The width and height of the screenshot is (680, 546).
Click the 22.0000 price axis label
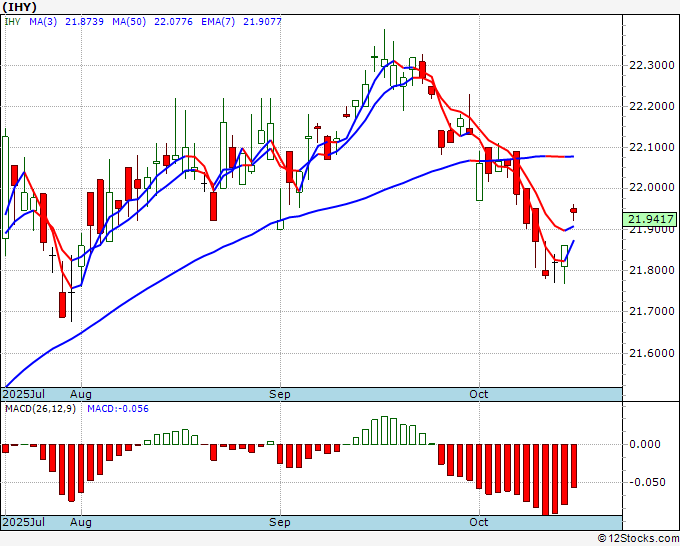(651, 187)
